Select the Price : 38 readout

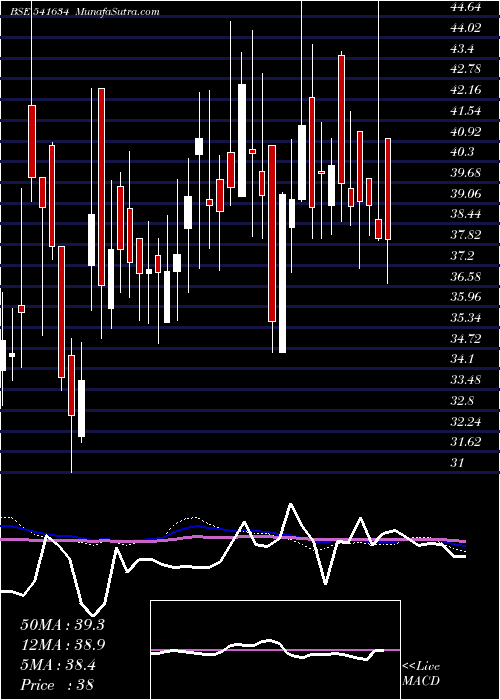point(57,685)
